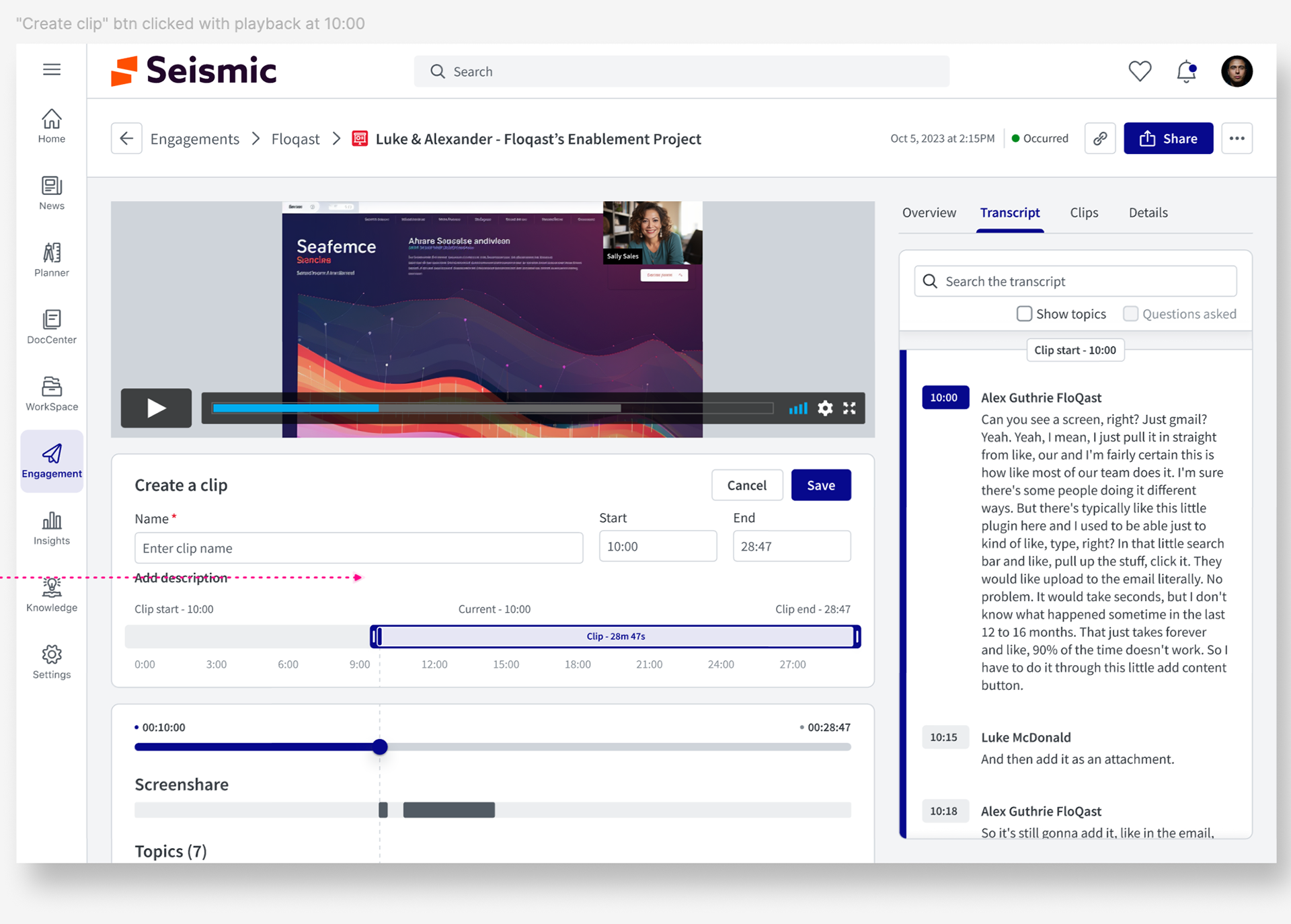The width and height of the screenshot is (1291, 924).
Task: Open Settings from the sidebar
Action: tap(52, 662)
